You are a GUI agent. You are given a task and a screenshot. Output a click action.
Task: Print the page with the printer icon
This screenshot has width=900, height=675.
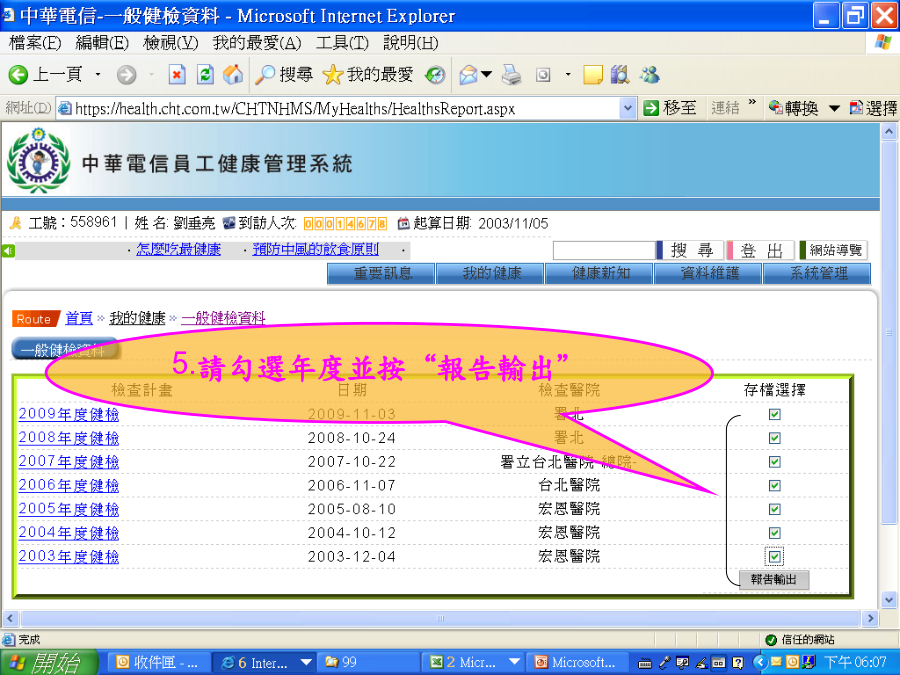pos(511,75)
